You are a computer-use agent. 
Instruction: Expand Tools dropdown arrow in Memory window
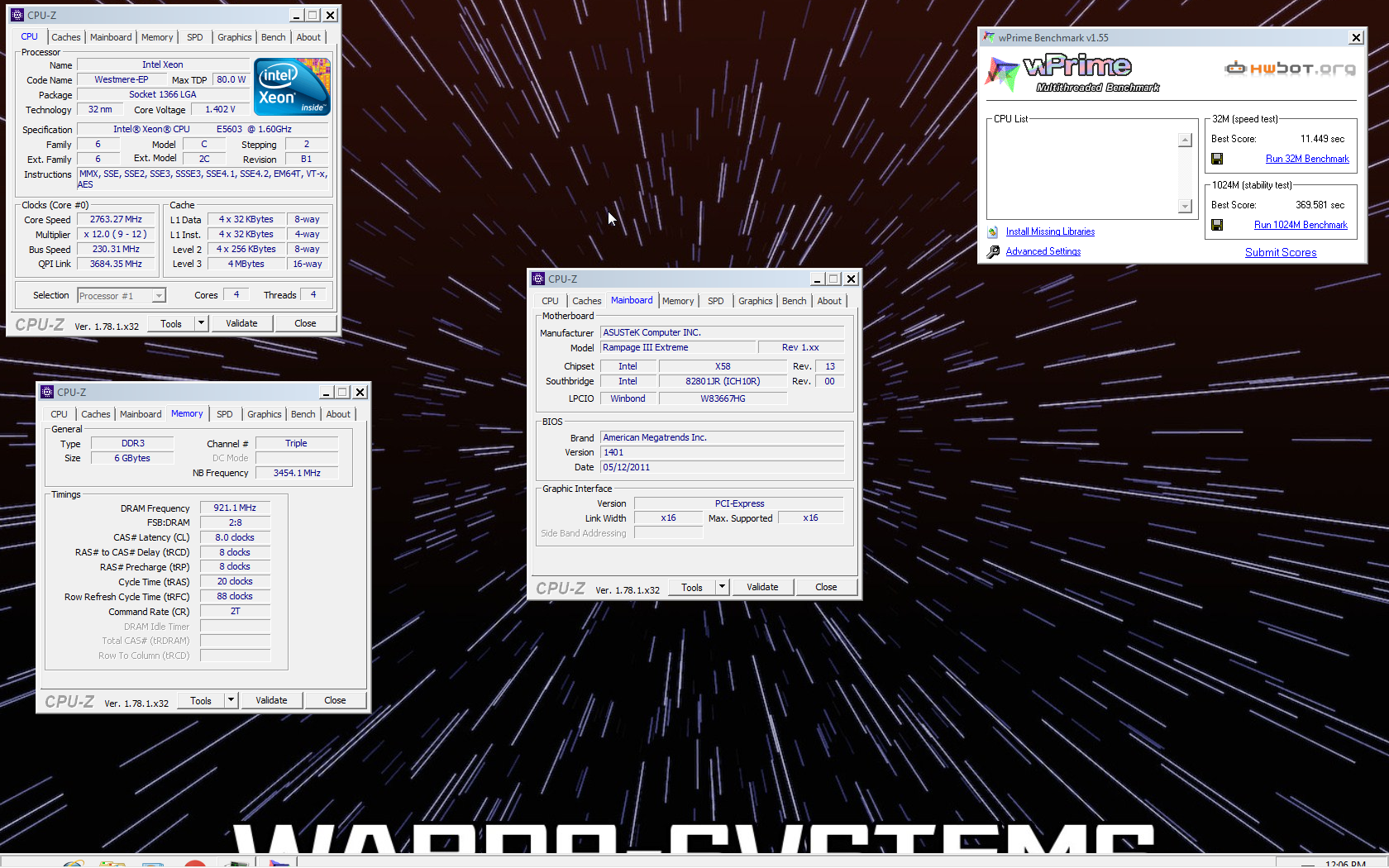point(231,700)
